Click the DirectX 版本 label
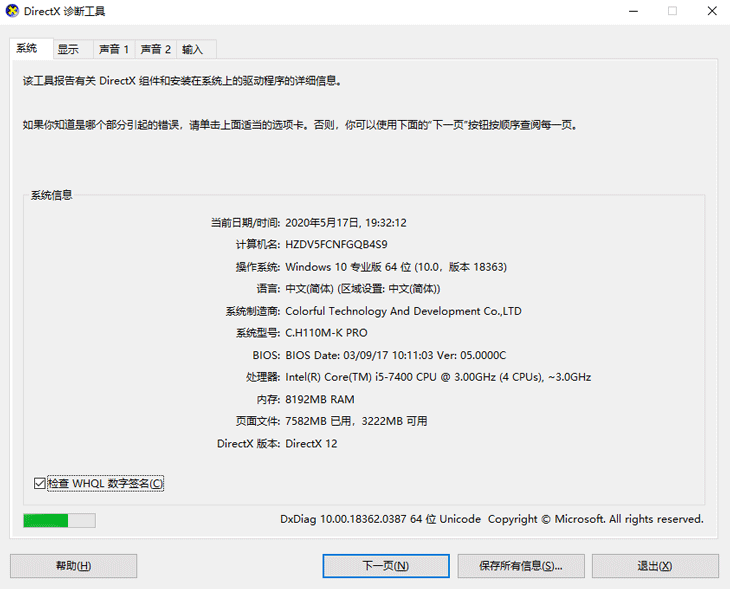 pos(249,443)
